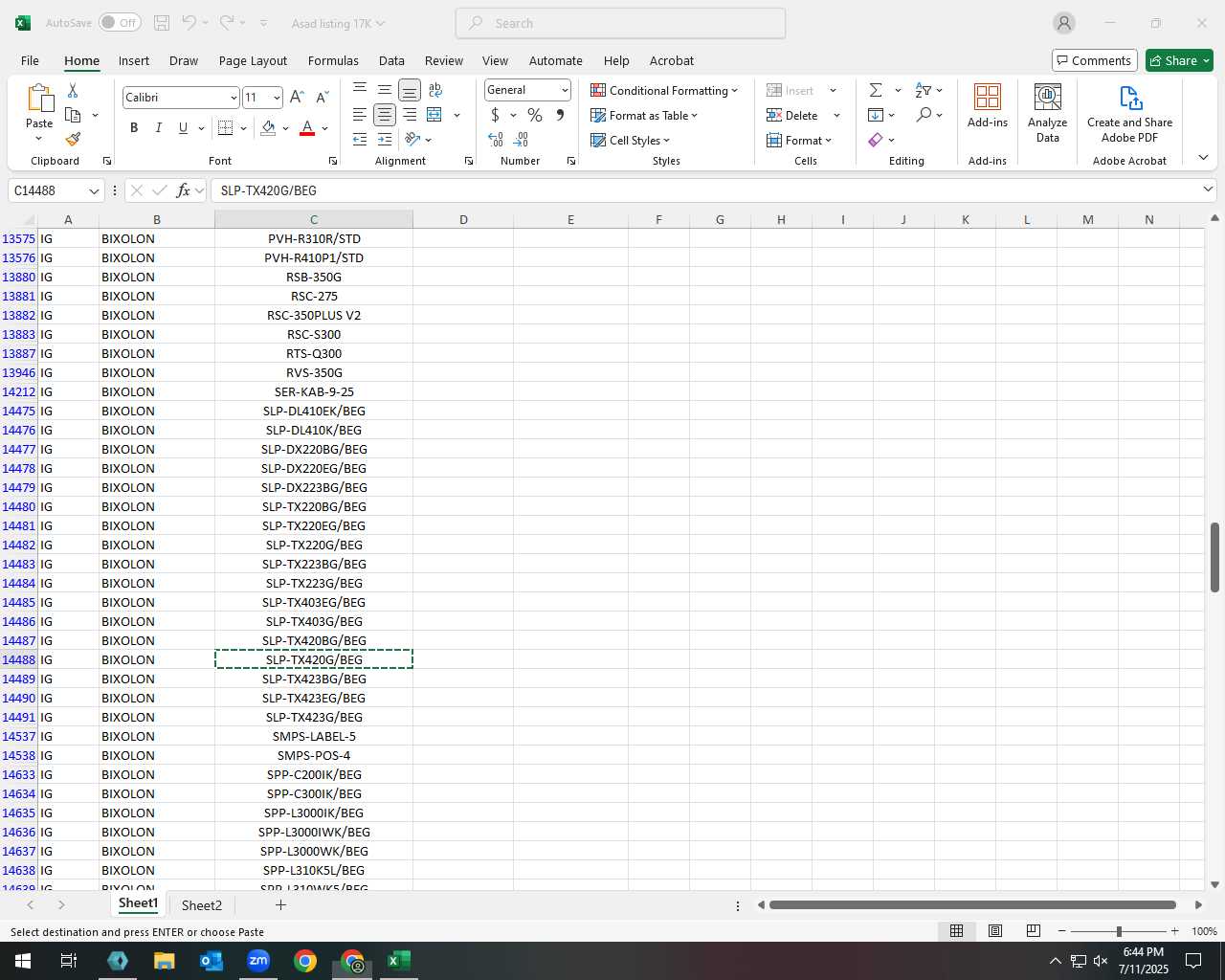The width and height of the screenshot is (1225, 980).
Task: Open the Insert tab
Action: coord(134,60)
